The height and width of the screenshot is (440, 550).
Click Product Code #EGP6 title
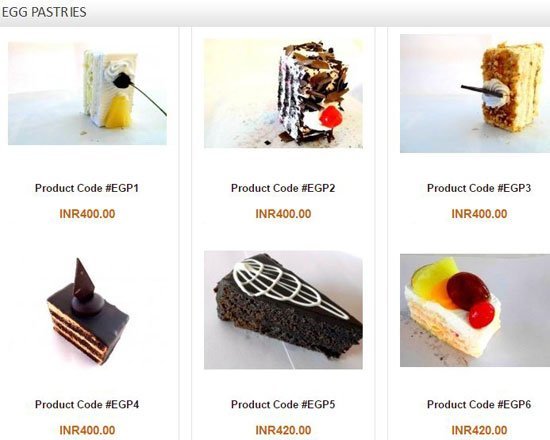coord(479,405)
